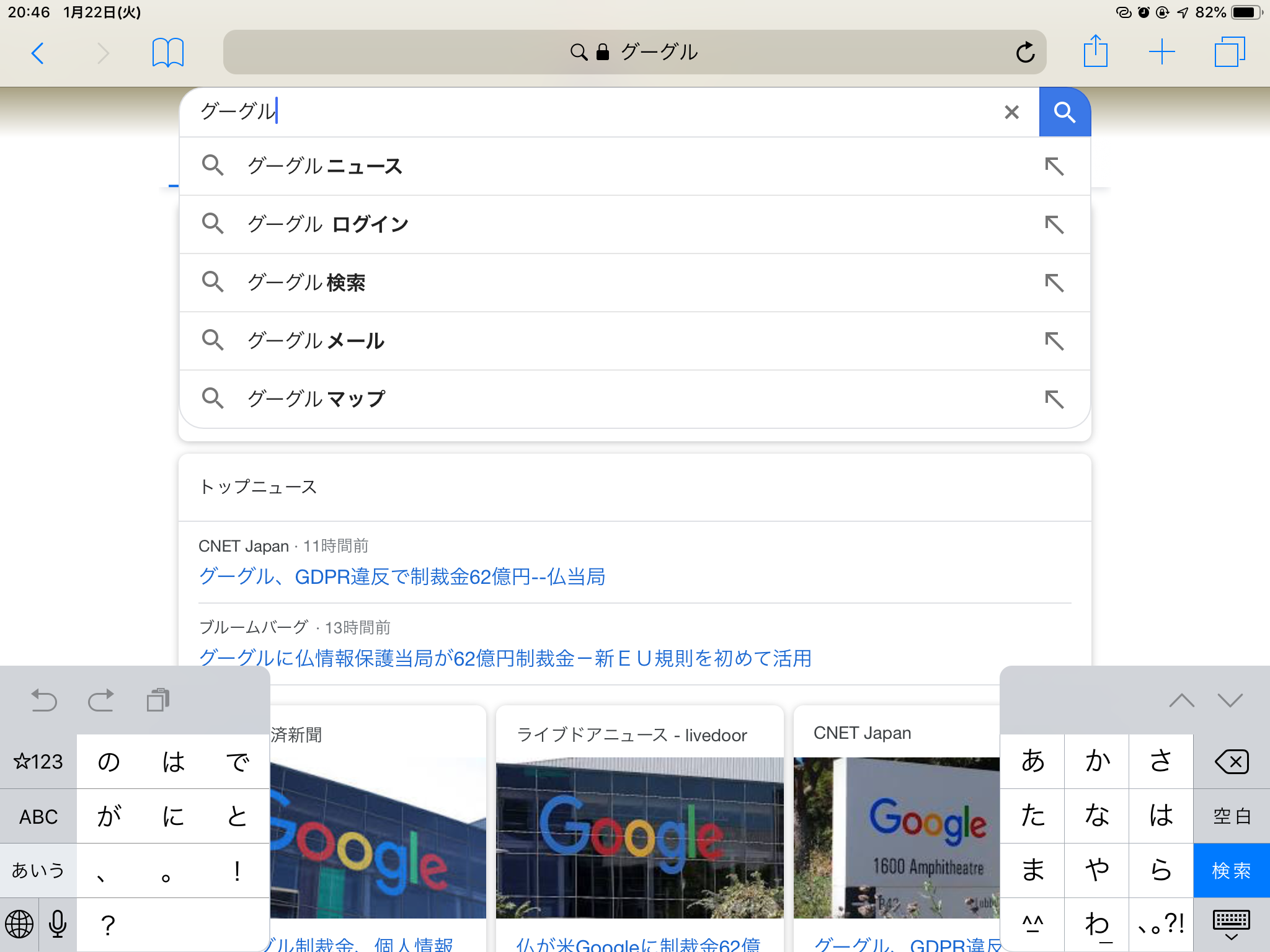Select suggestion グーグル ニュース
The image size is (1270, 952).
325,166
